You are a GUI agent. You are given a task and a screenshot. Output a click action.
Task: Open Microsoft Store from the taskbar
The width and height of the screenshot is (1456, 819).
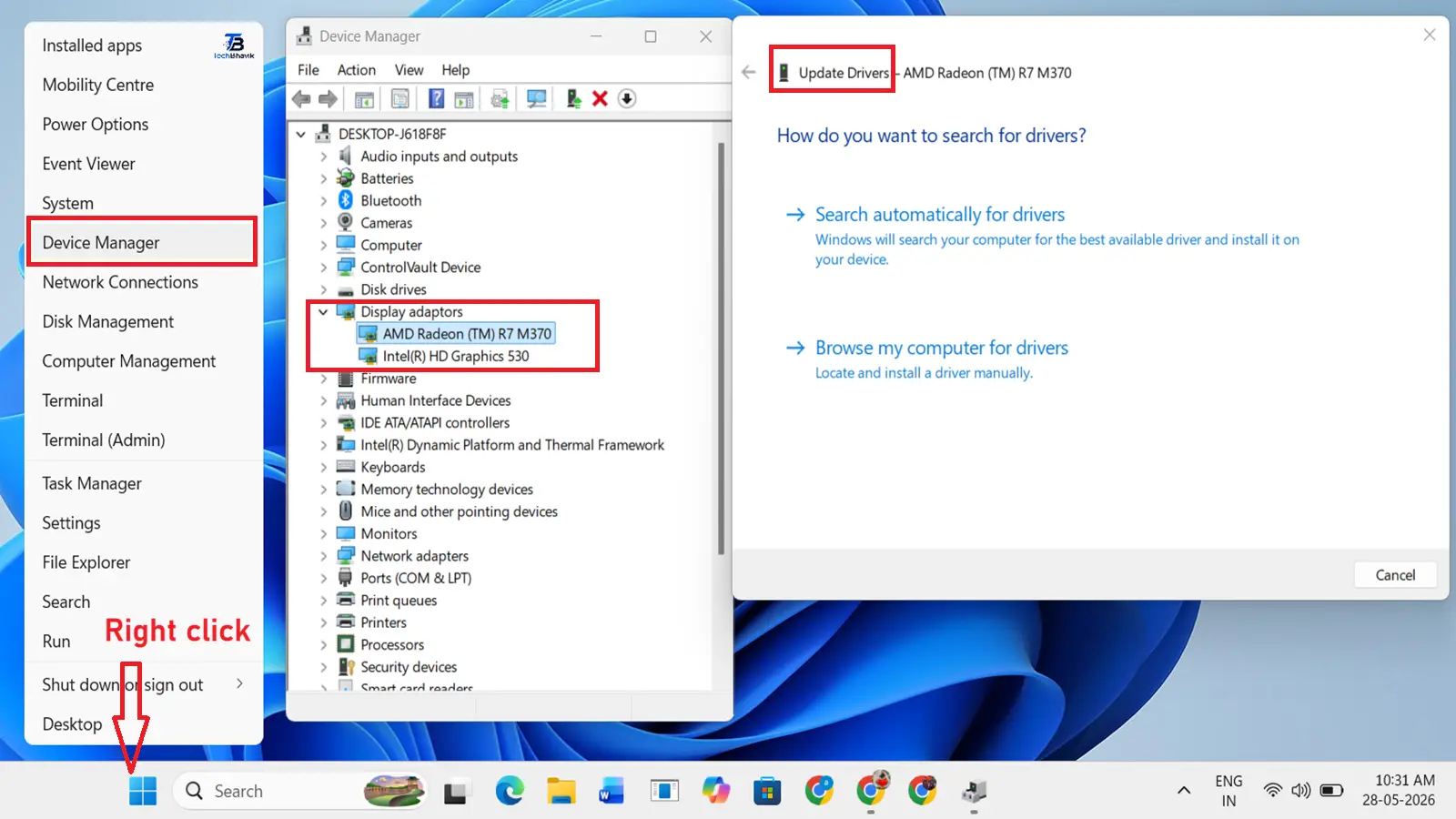click(x=767, y=791)
